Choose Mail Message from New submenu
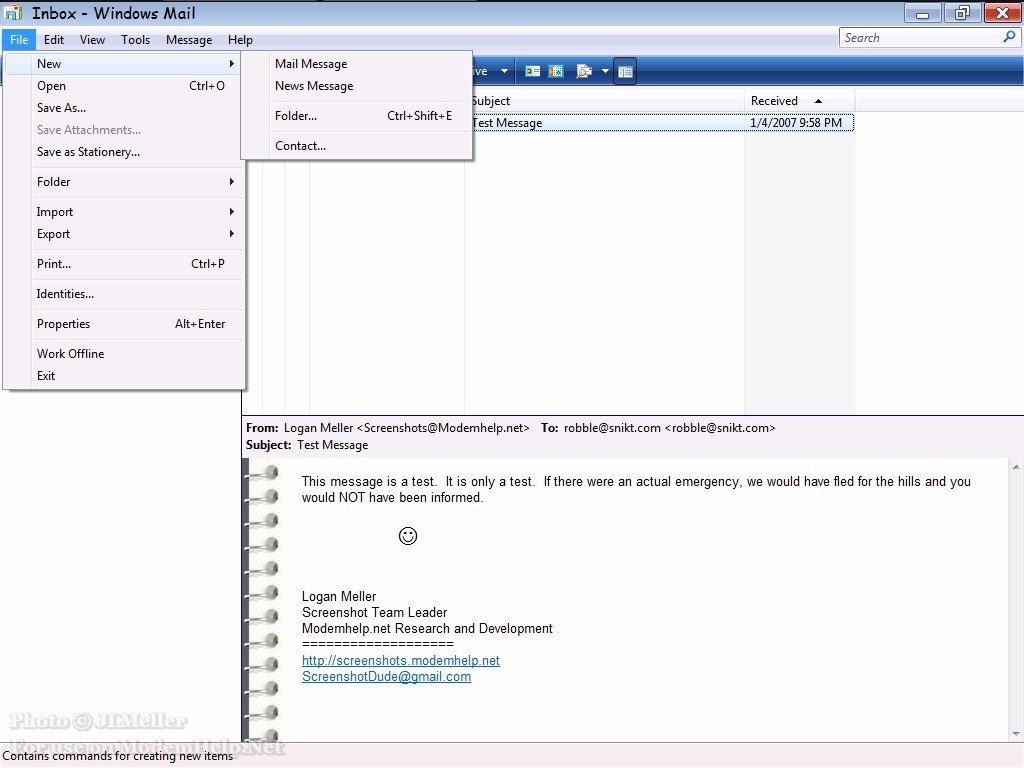 [x=357, y=64]
